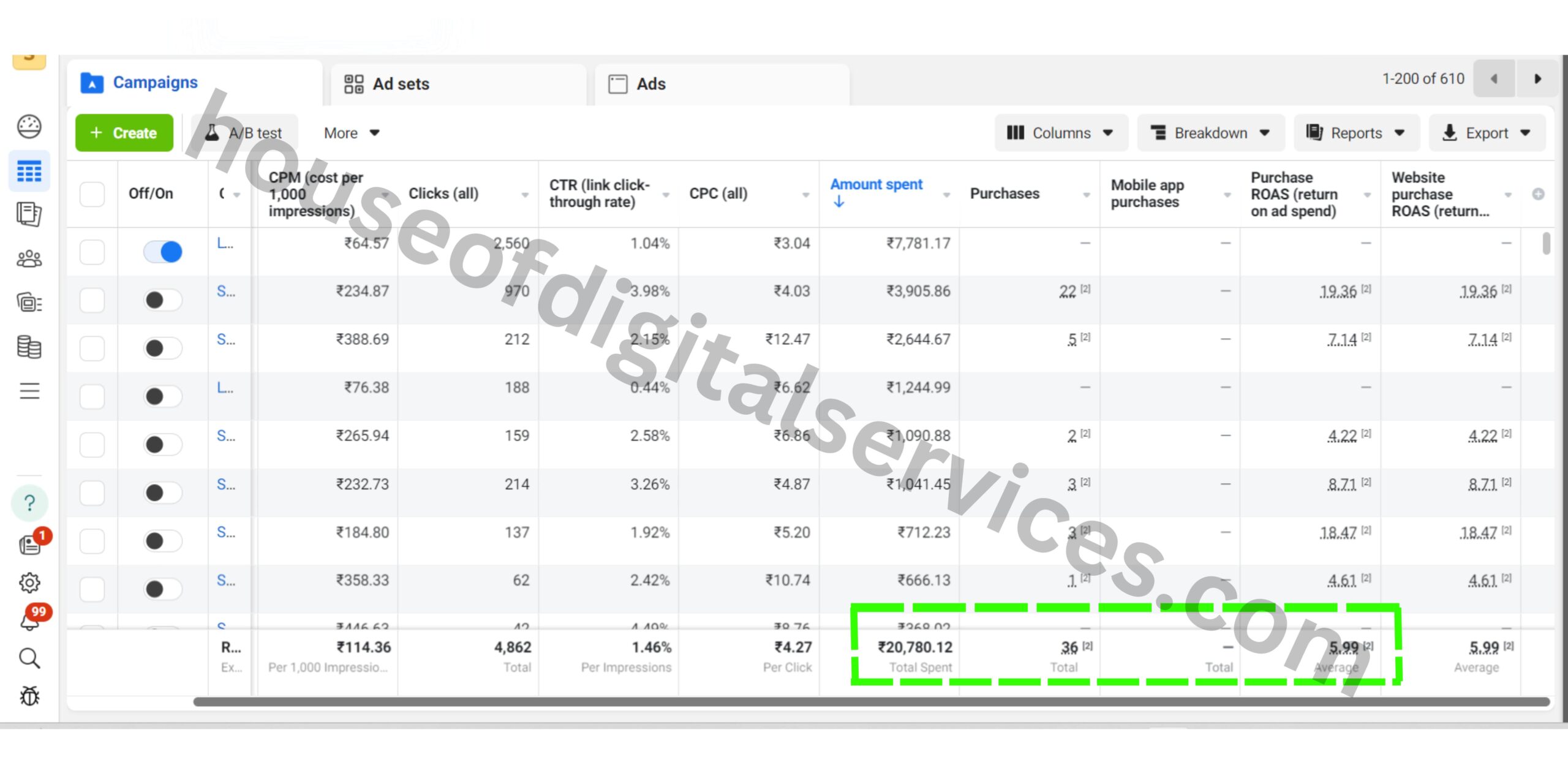Open campaign link in ₹2,644.67 row
Viewport: 1568px width, 784px height.
225,339
